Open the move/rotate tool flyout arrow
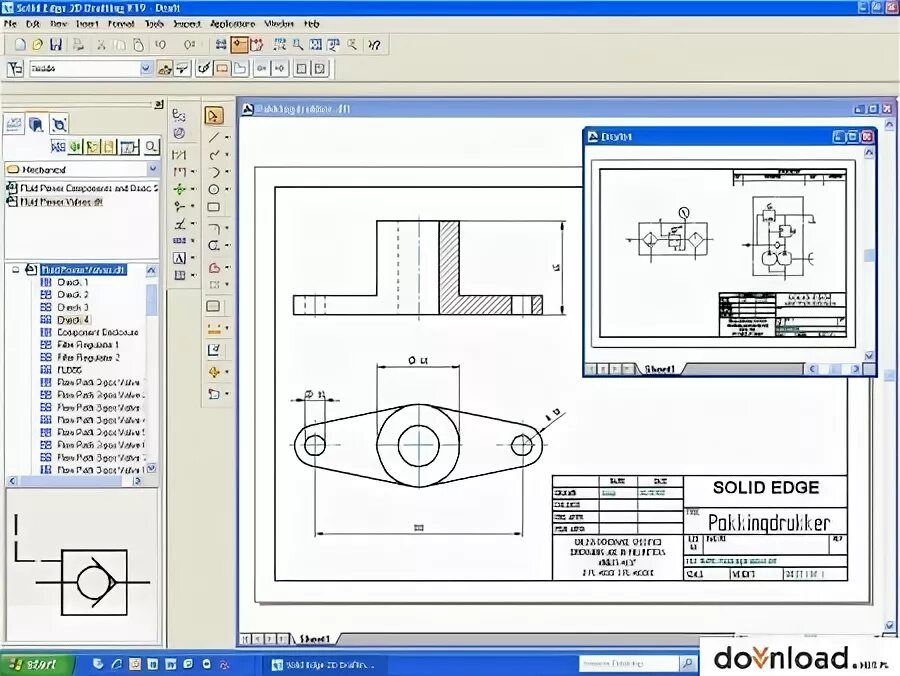This screenshot has width=900, height=676. click(x=227, y=372)
